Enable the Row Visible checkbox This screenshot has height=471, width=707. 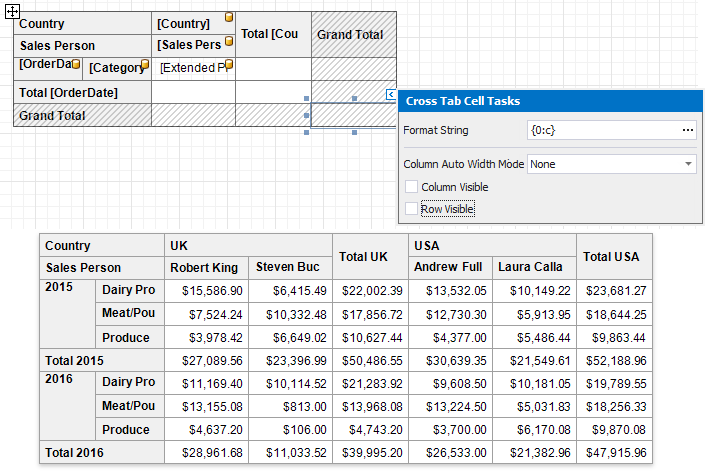click(x=411, y=208)
